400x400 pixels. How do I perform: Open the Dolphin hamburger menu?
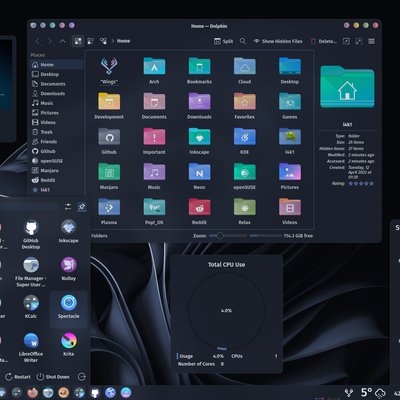(x=371, y=41)
